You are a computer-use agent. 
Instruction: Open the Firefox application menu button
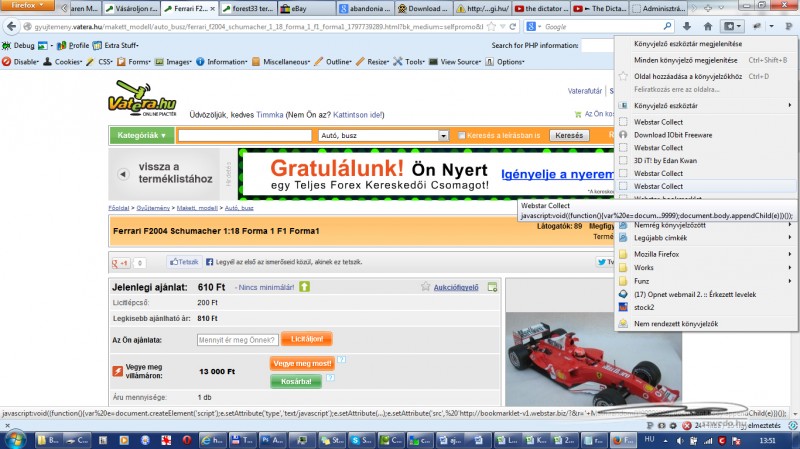[28, 6]
